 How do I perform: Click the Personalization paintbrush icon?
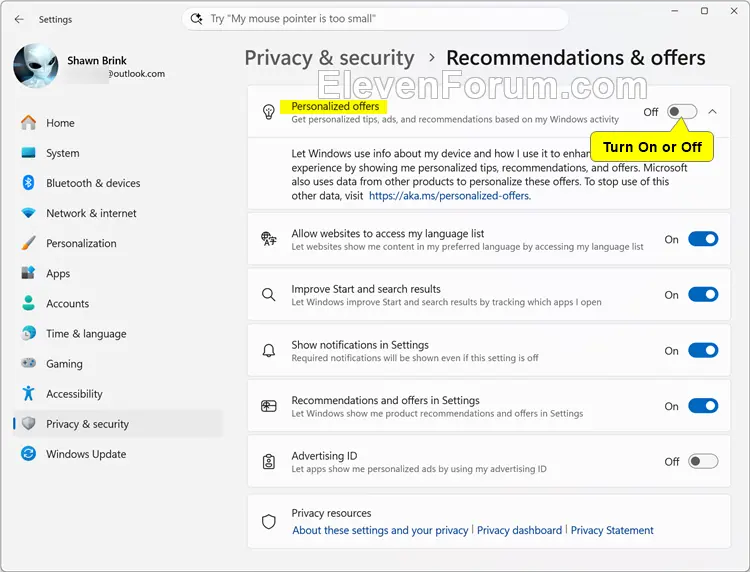click(x=28, y=243)
